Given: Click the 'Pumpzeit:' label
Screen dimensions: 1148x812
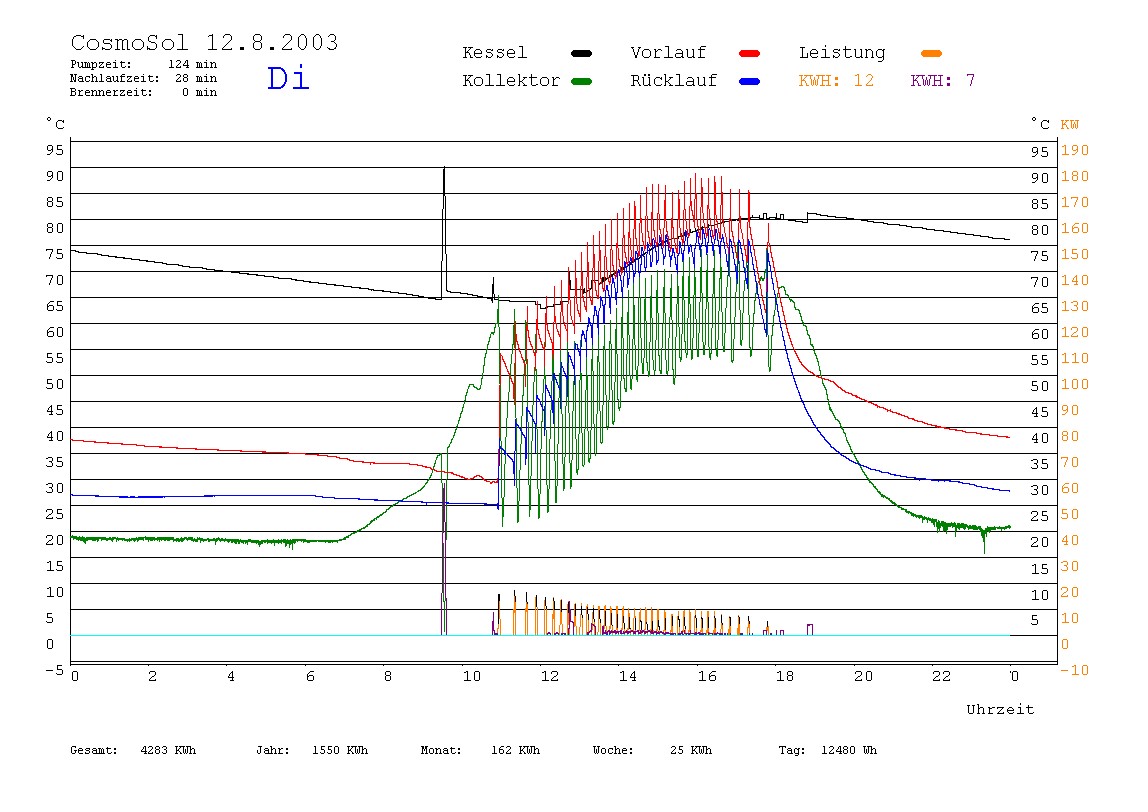Looking at the screenshot, I should pos(101,64).
